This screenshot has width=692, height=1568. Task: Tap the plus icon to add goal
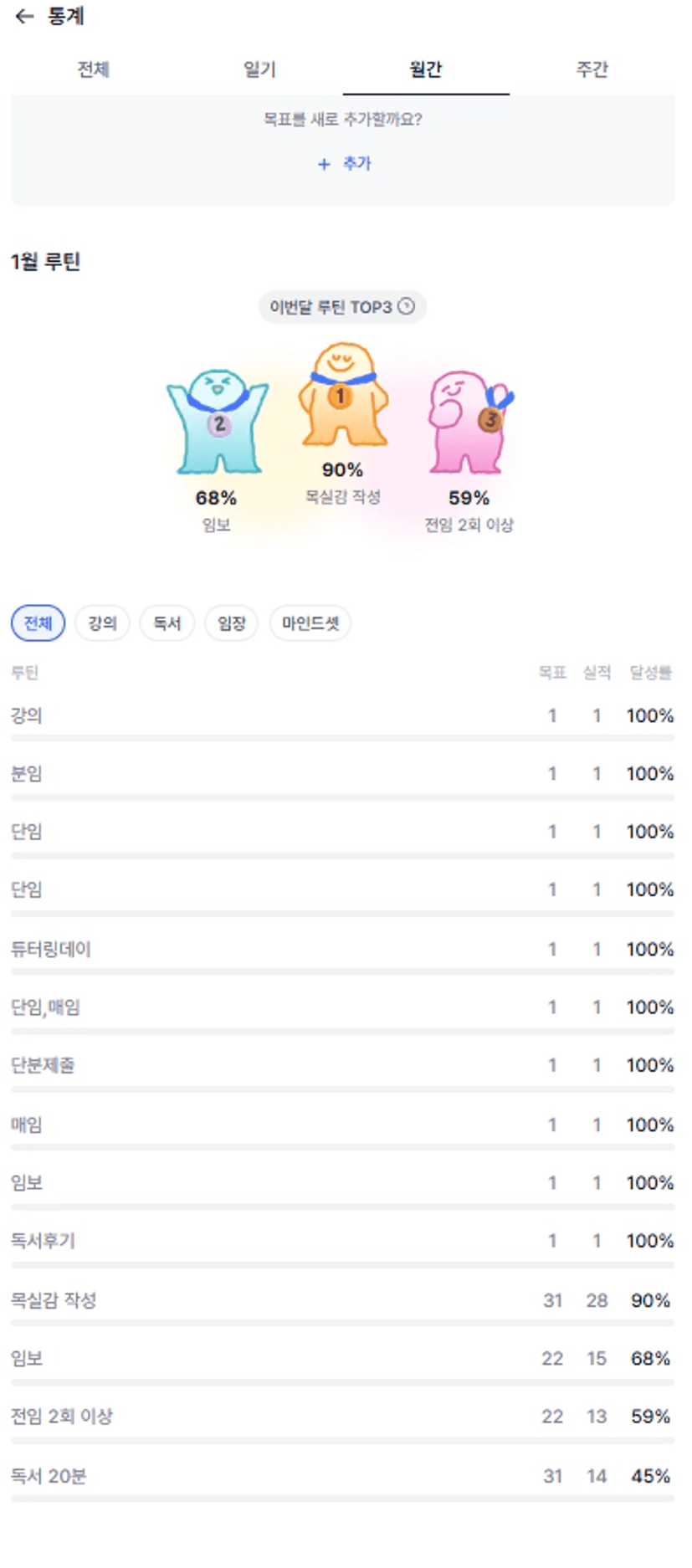pyautogui.click(x=324, y=164)
